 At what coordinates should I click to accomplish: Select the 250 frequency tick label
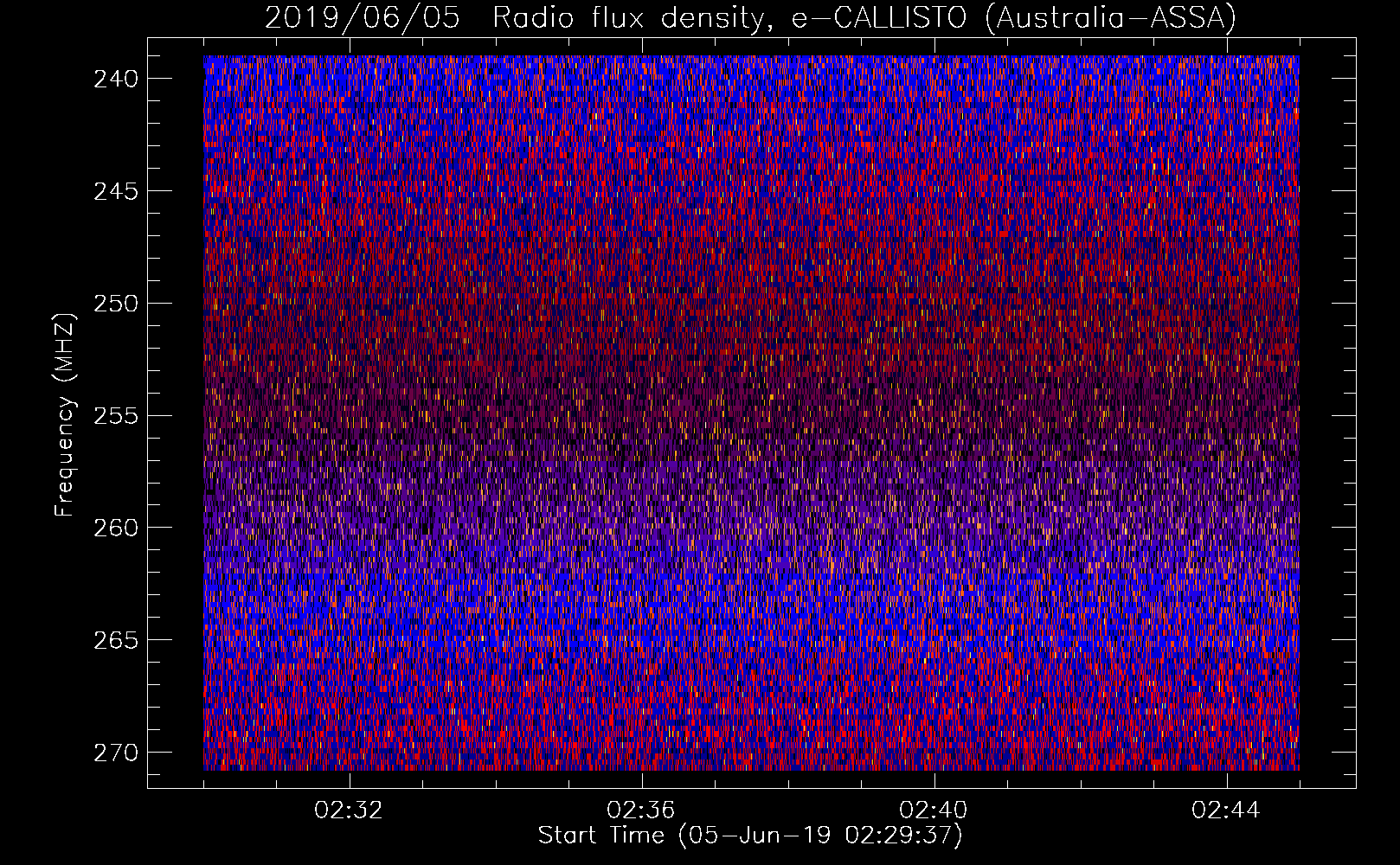pyautogui.click(x=115, y=304)
